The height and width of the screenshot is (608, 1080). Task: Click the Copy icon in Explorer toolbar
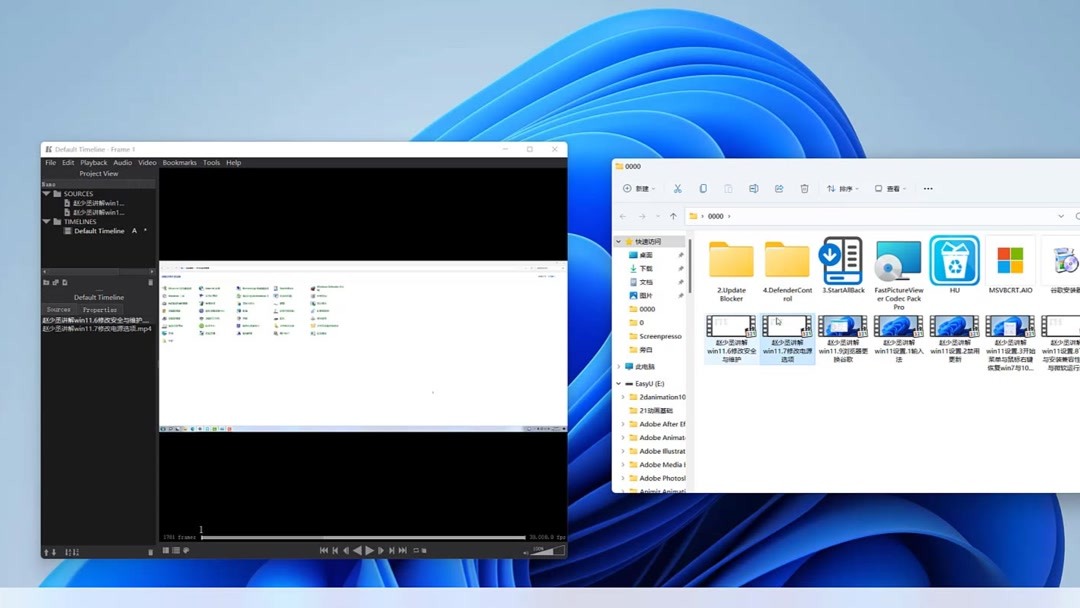coord(703,188)
